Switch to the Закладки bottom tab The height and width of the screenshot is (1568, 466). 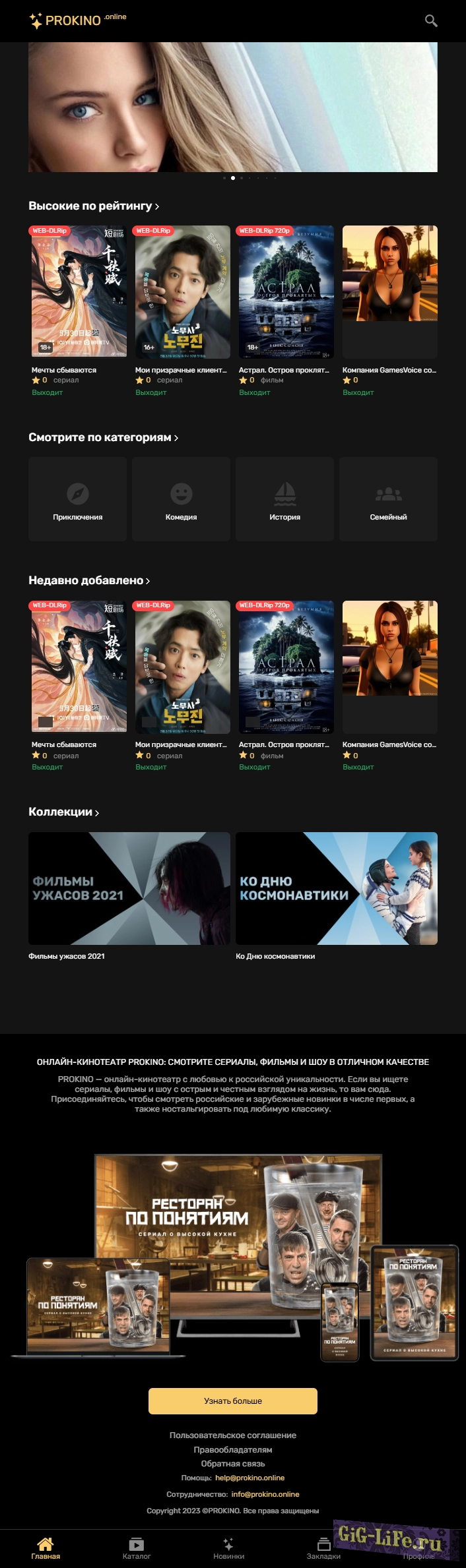tap(323, 1548)
